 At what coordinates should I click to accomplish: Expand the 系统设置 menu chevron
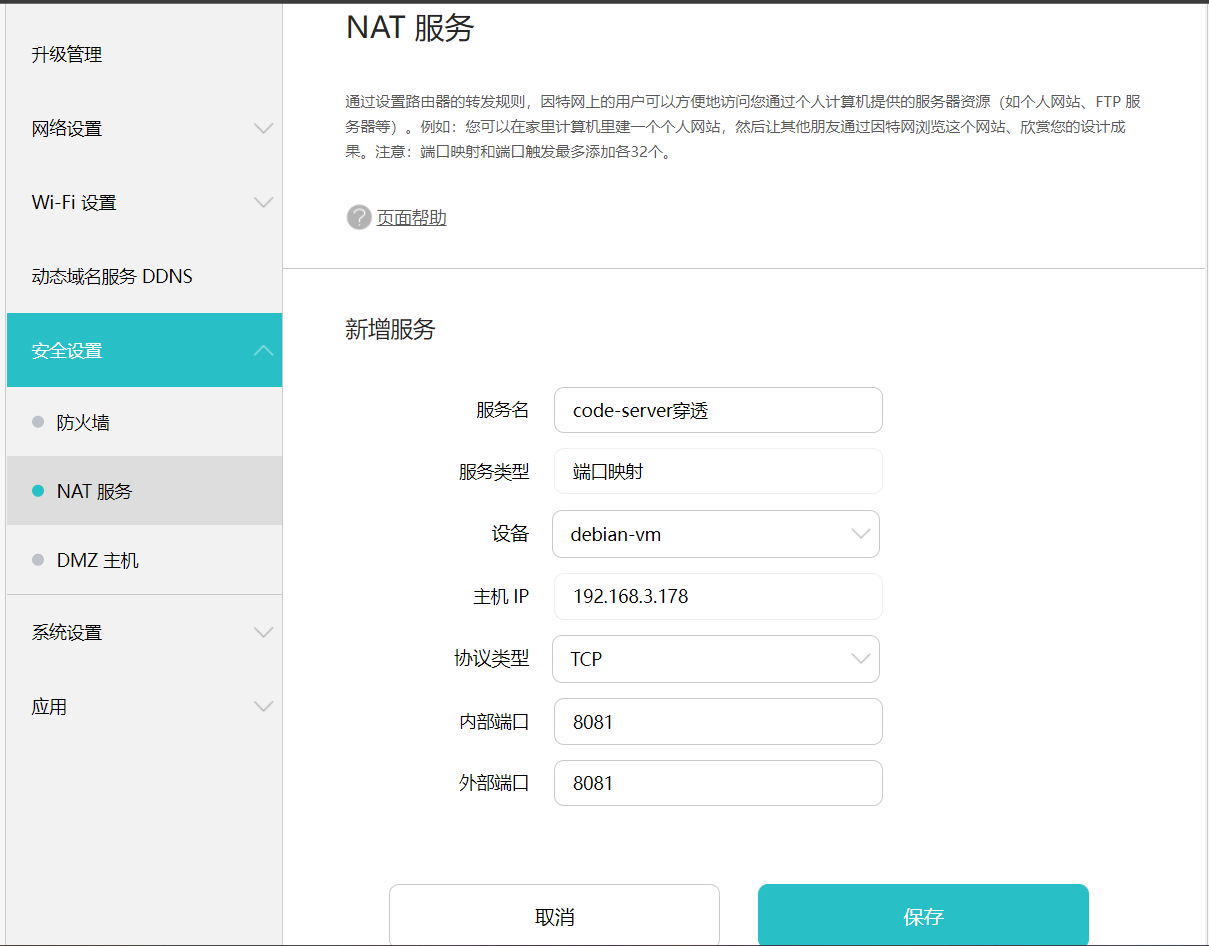(x=263, y=632)
